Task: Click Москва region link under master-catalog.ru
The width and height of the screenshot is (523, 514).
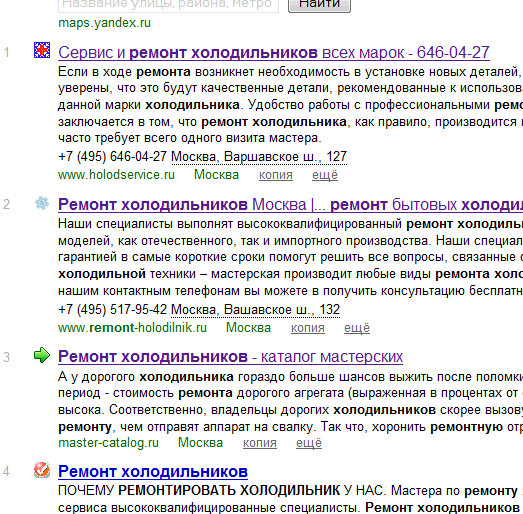Action: (x=200, y=443)
